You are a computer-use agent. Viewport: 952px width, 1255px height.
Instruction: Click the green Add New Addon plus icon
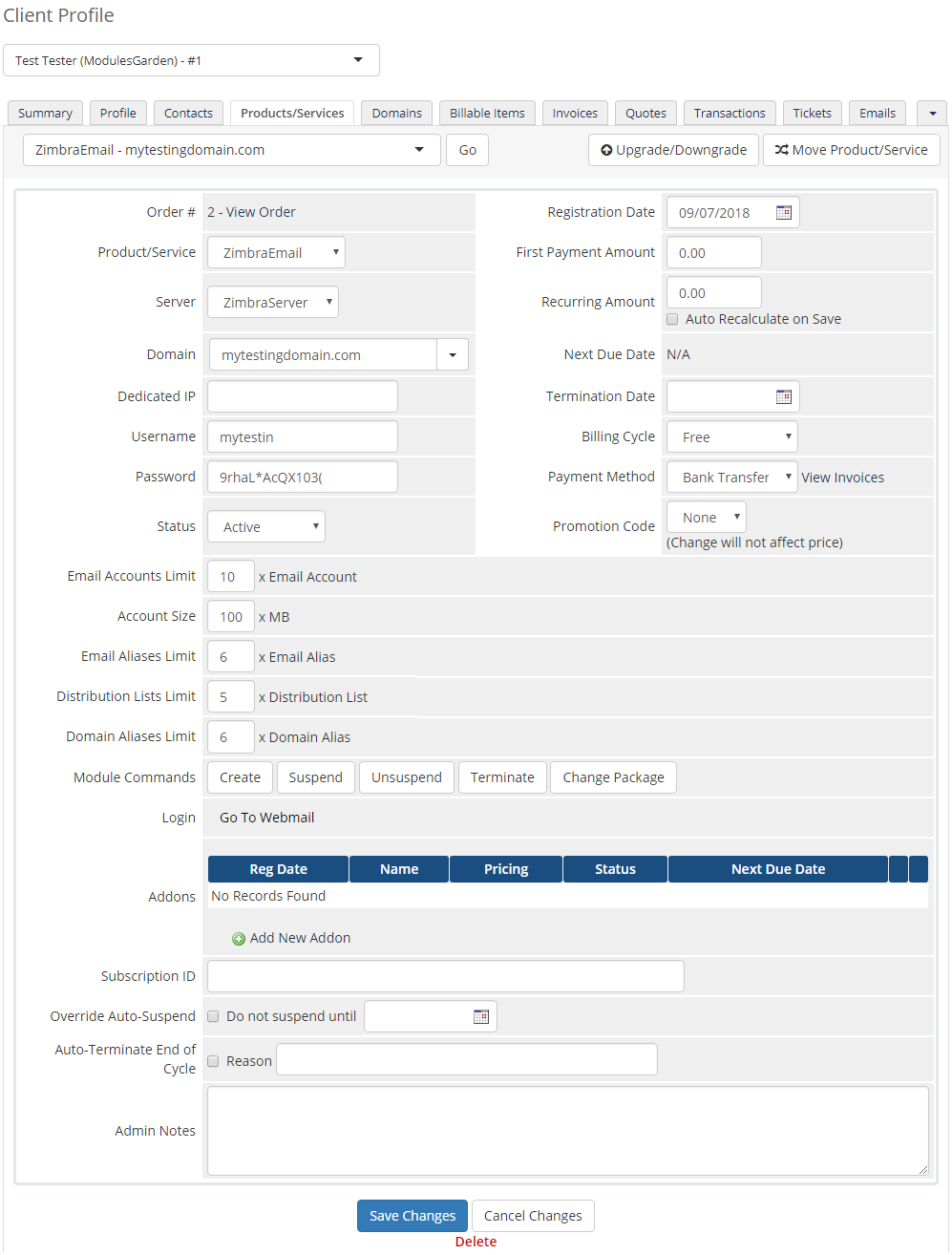coord(239,939)
